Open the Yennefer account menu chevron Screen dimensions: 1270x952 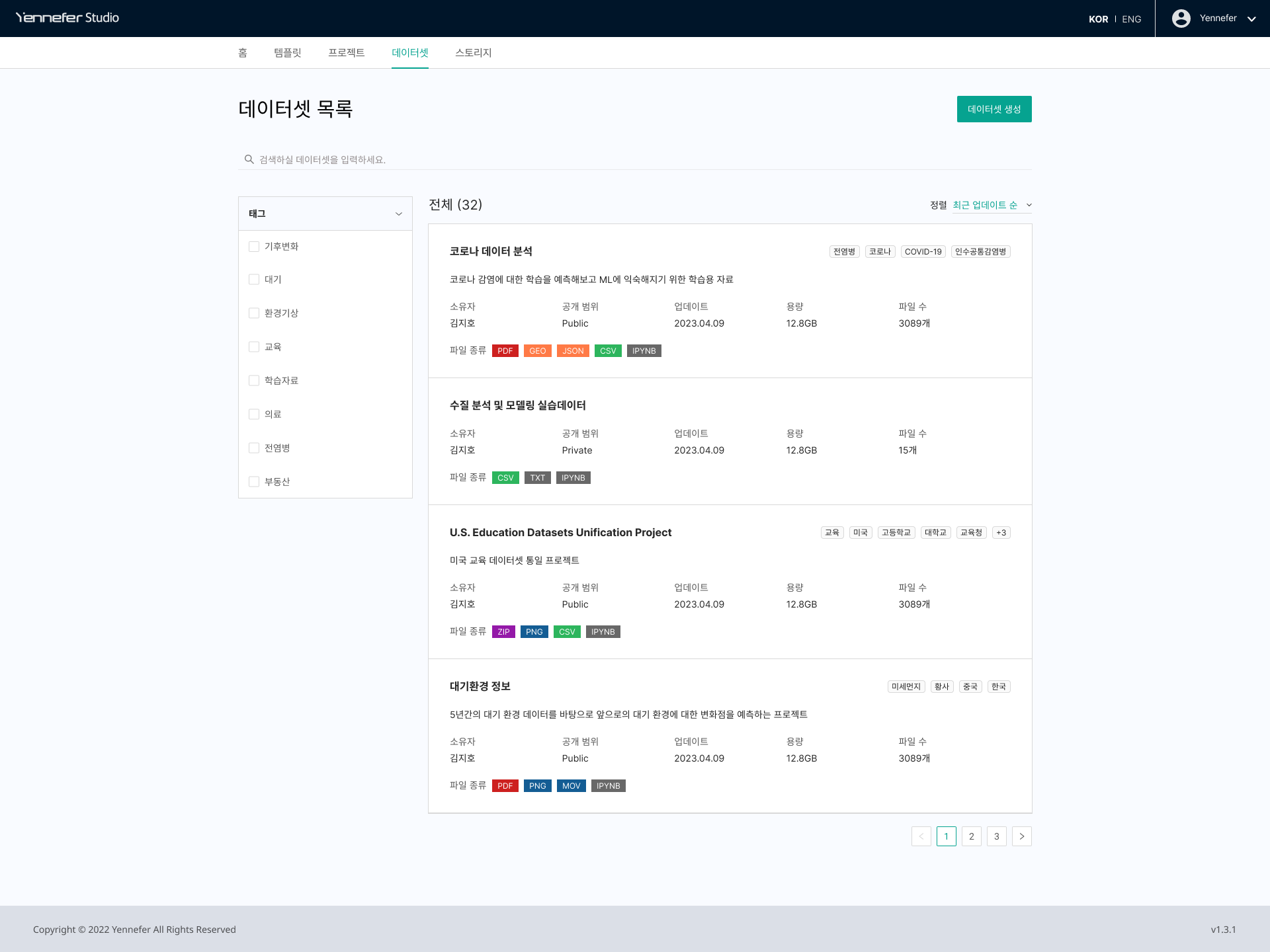click(x=1251, y=19)
